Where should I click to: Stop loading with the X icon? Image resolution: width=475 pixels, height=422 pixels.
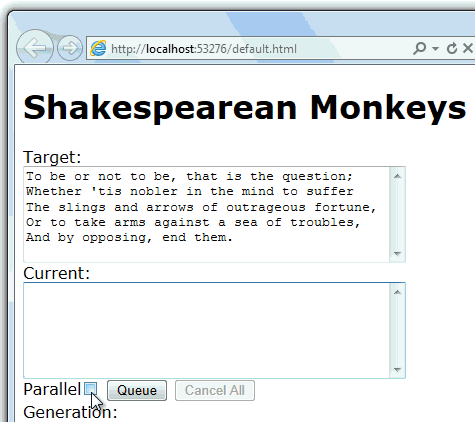coord(468,48)
